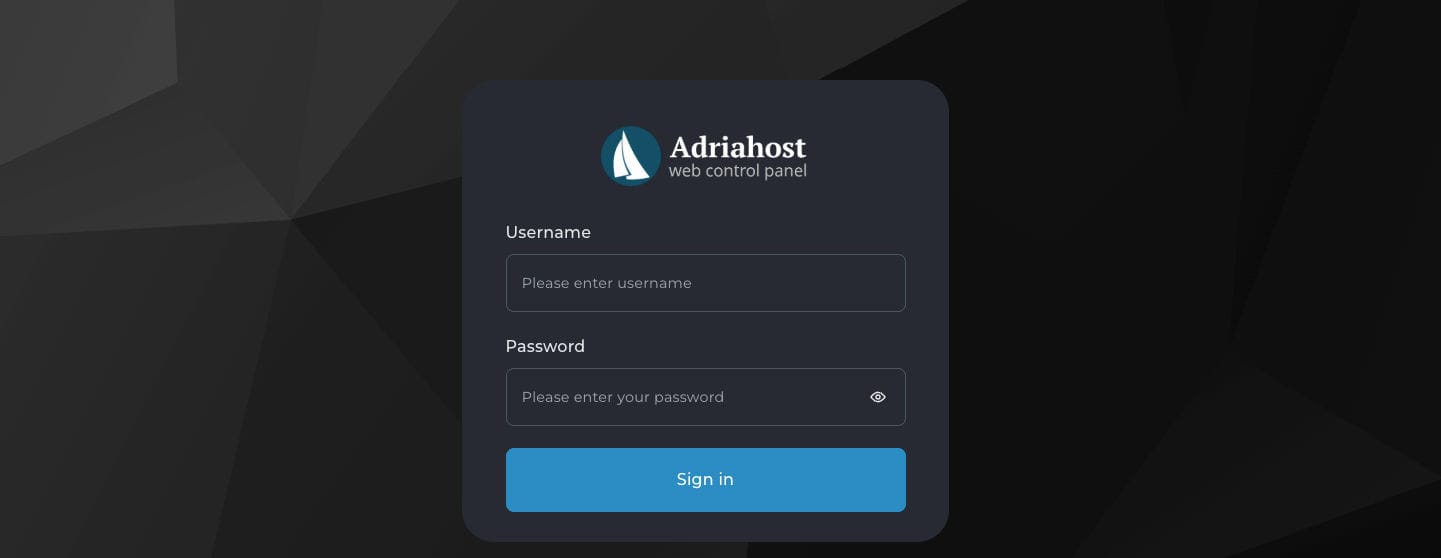Click the Adriahost sailboat logo icon
Screen dimensions: 1441x558
coord(631,156)
